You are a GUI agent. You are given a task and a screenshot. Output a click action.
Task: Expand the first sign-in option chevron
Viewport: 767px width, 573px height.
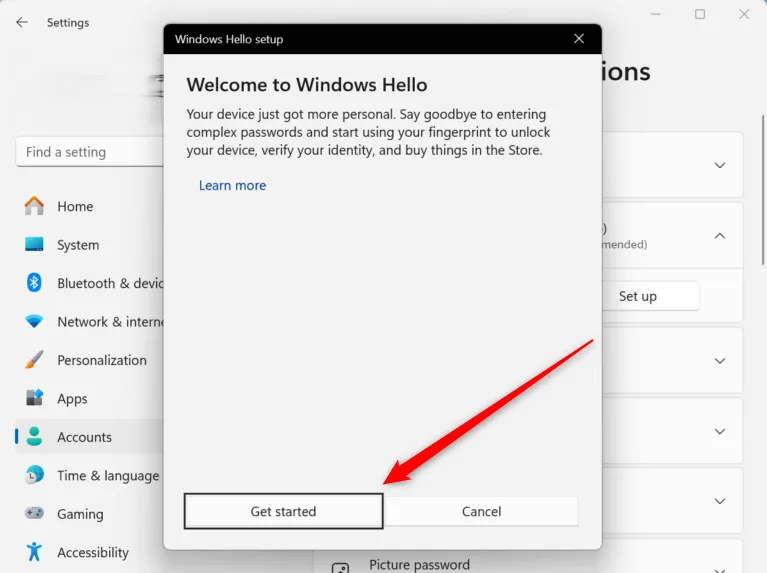(x=720, y=165)
